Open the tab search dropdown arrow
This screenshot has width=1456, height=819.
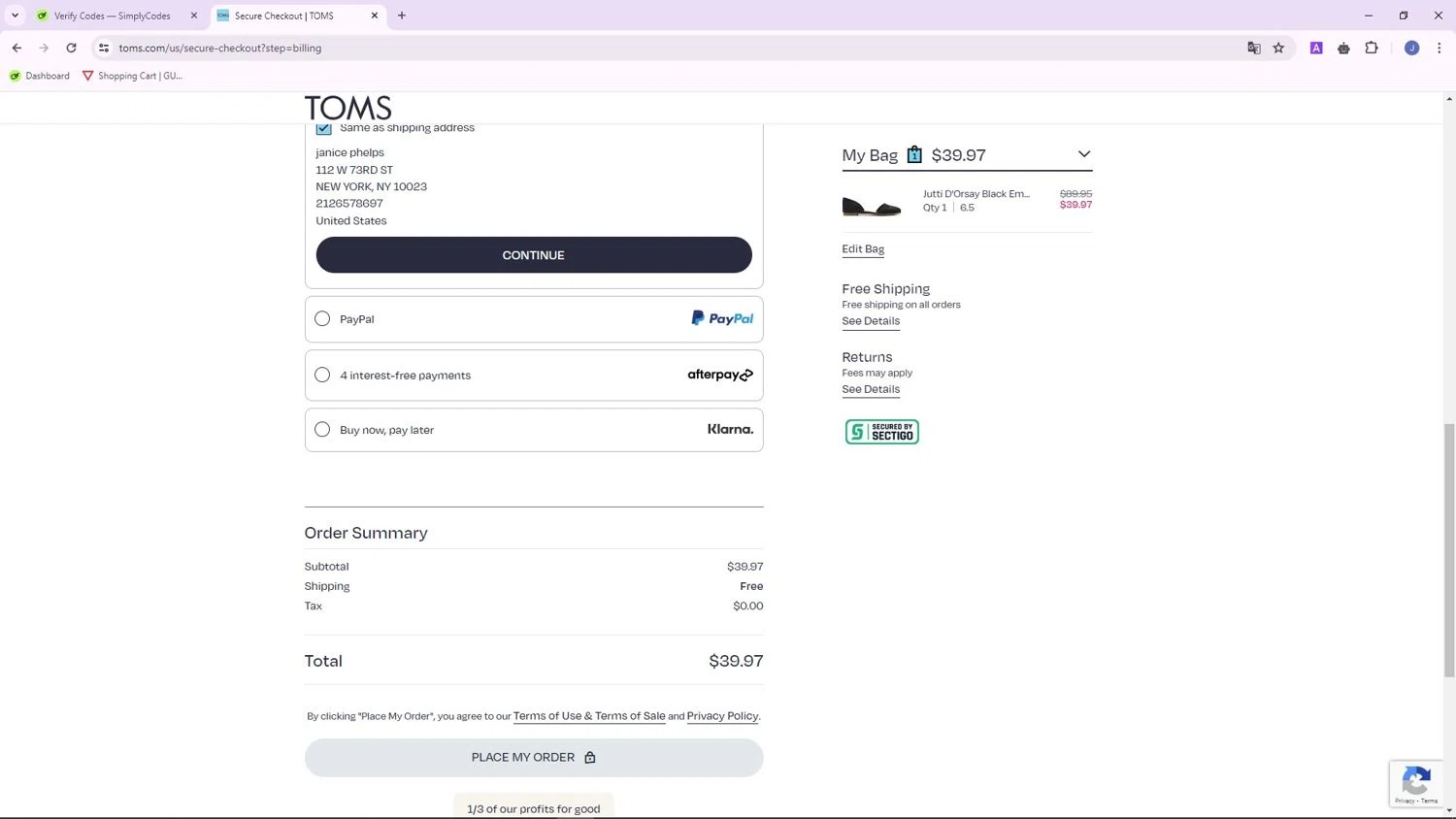point(15,16)
